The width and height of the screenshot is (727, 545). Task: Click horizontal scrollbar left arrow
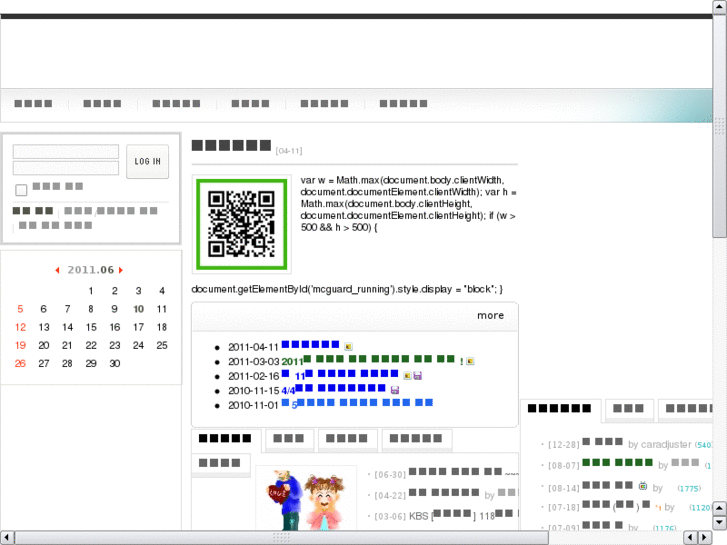pyautogui.click(x=6, y=538)
